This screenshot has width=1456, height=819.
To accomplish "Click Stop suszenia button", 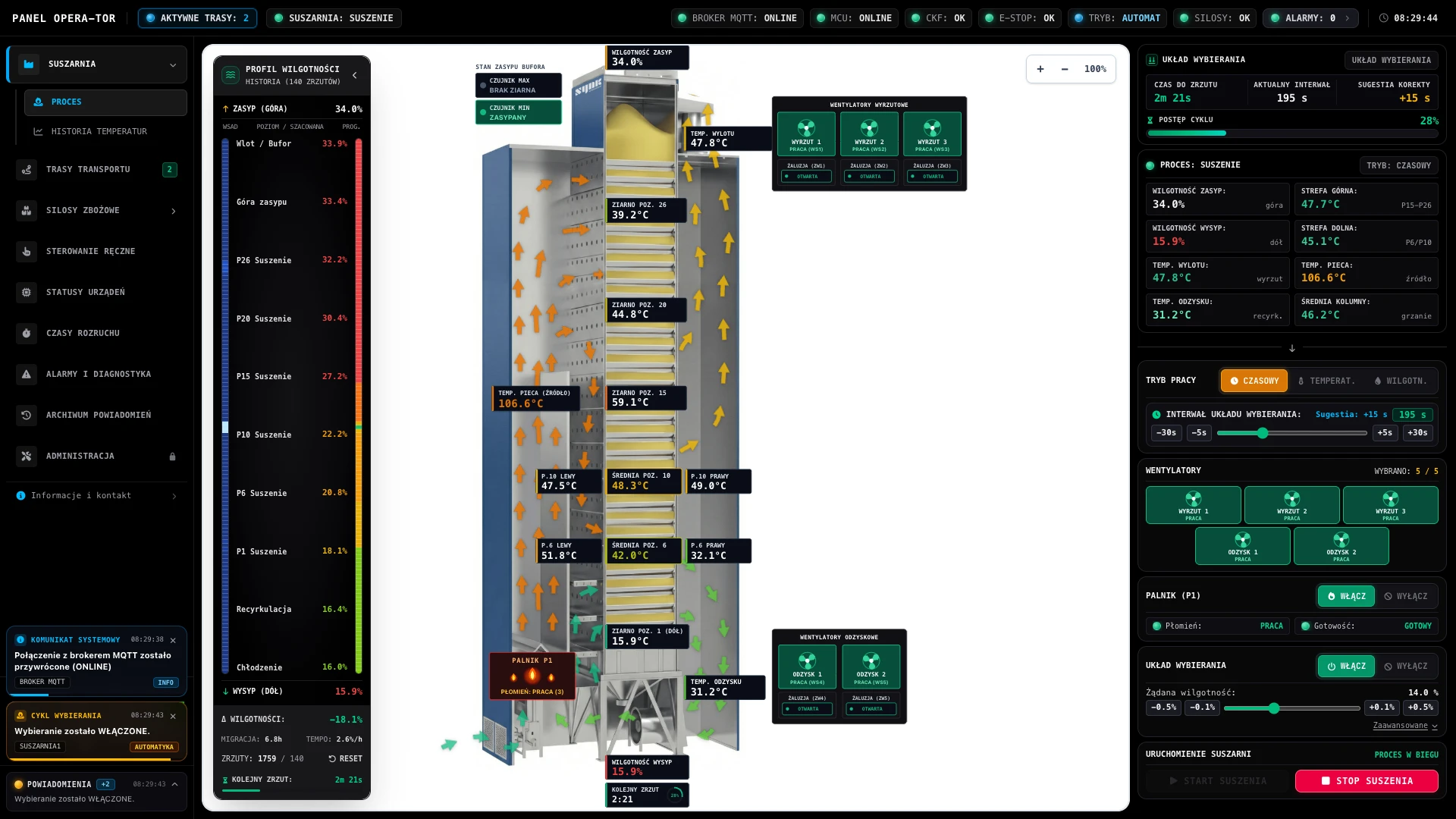I will point(1367,780).
